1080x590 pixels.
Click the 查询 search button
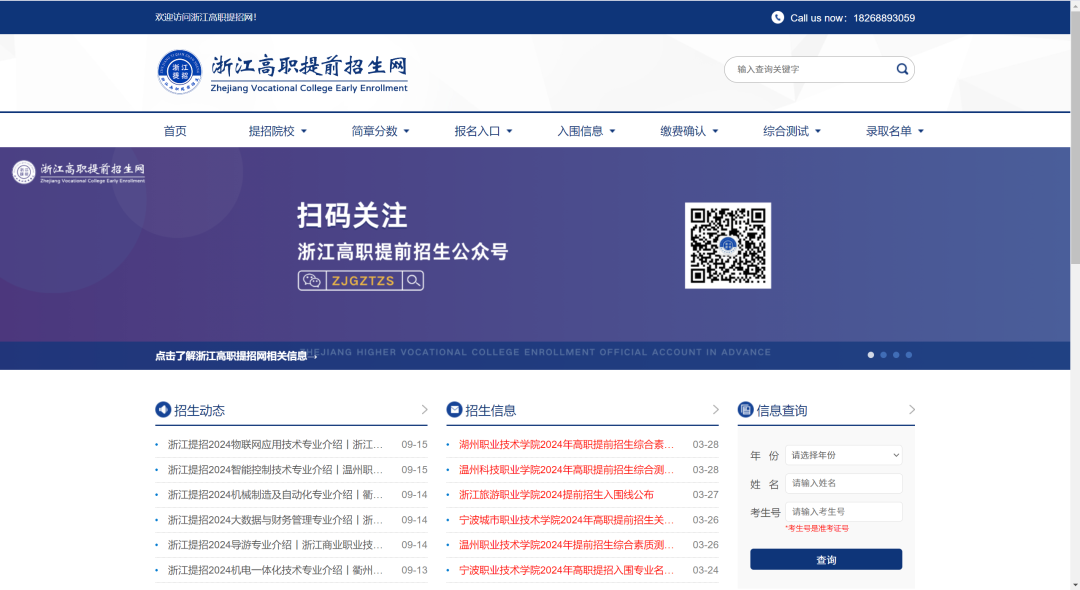826,560
